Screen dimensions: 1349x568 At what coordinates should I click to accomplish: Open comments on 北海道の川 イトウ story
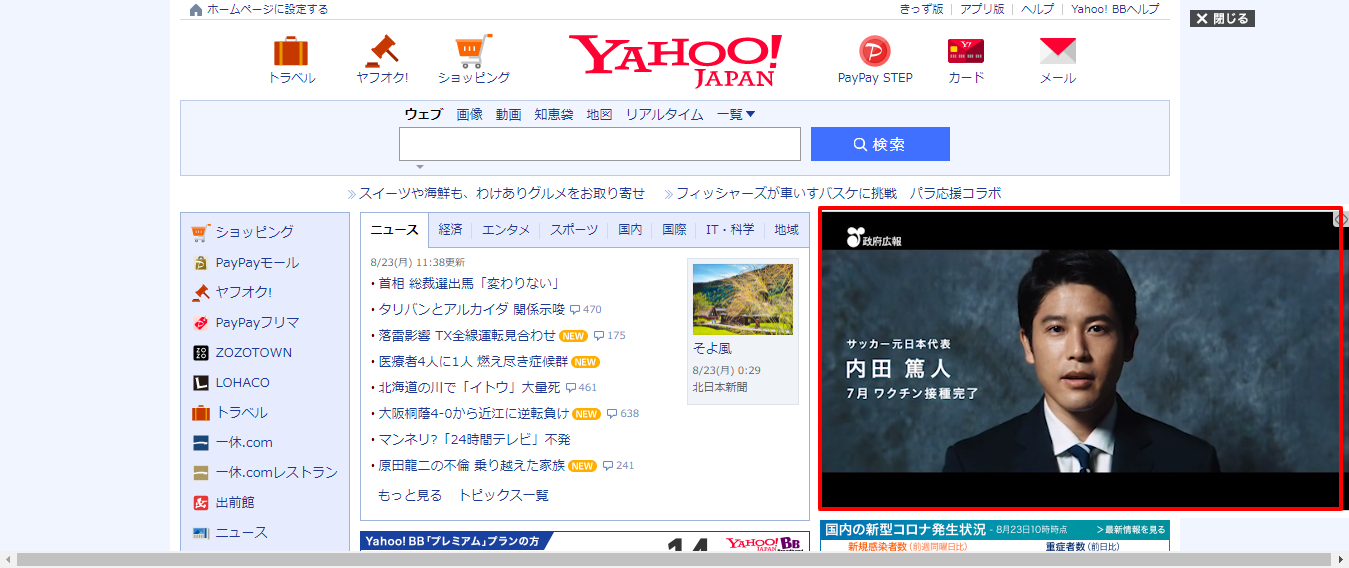coord(581,388)
